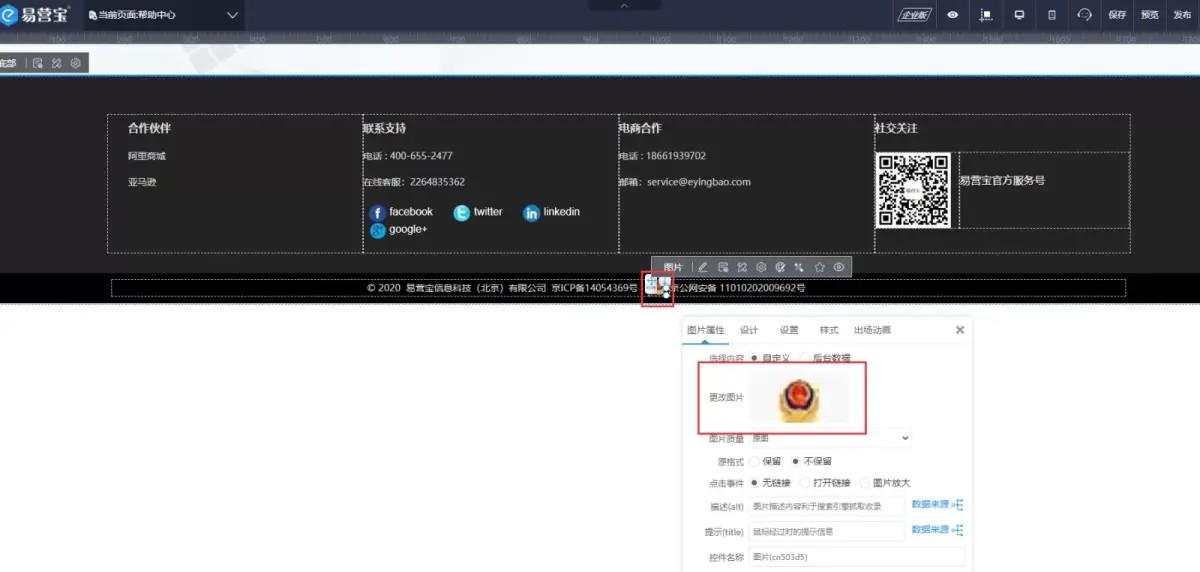Click the 企业版 edition badge
Screen dimensions: 1200x572
point(914,15)
